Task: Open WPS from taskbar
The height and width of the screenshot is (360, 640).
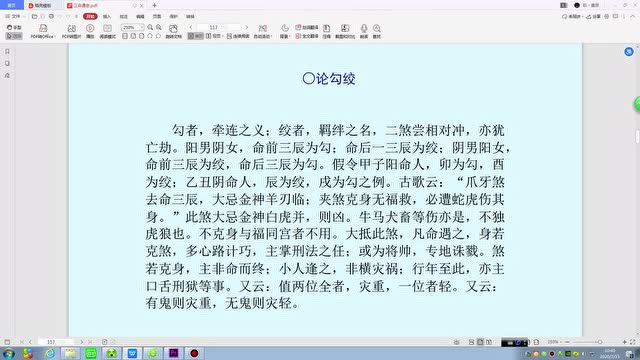Action: click(132, 353)
